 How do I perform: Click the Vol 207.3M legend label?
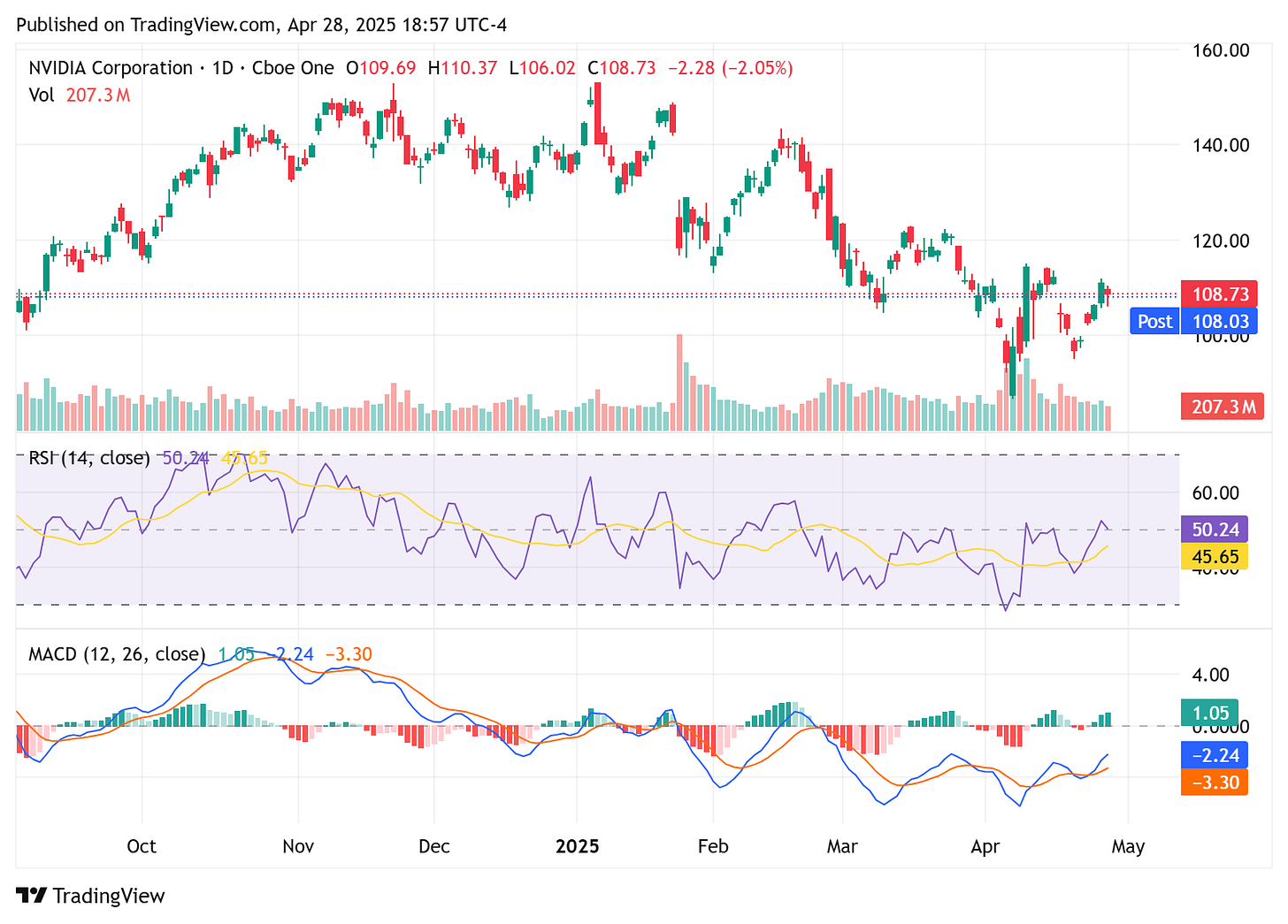pyautogui.click(x=78, y=95)
